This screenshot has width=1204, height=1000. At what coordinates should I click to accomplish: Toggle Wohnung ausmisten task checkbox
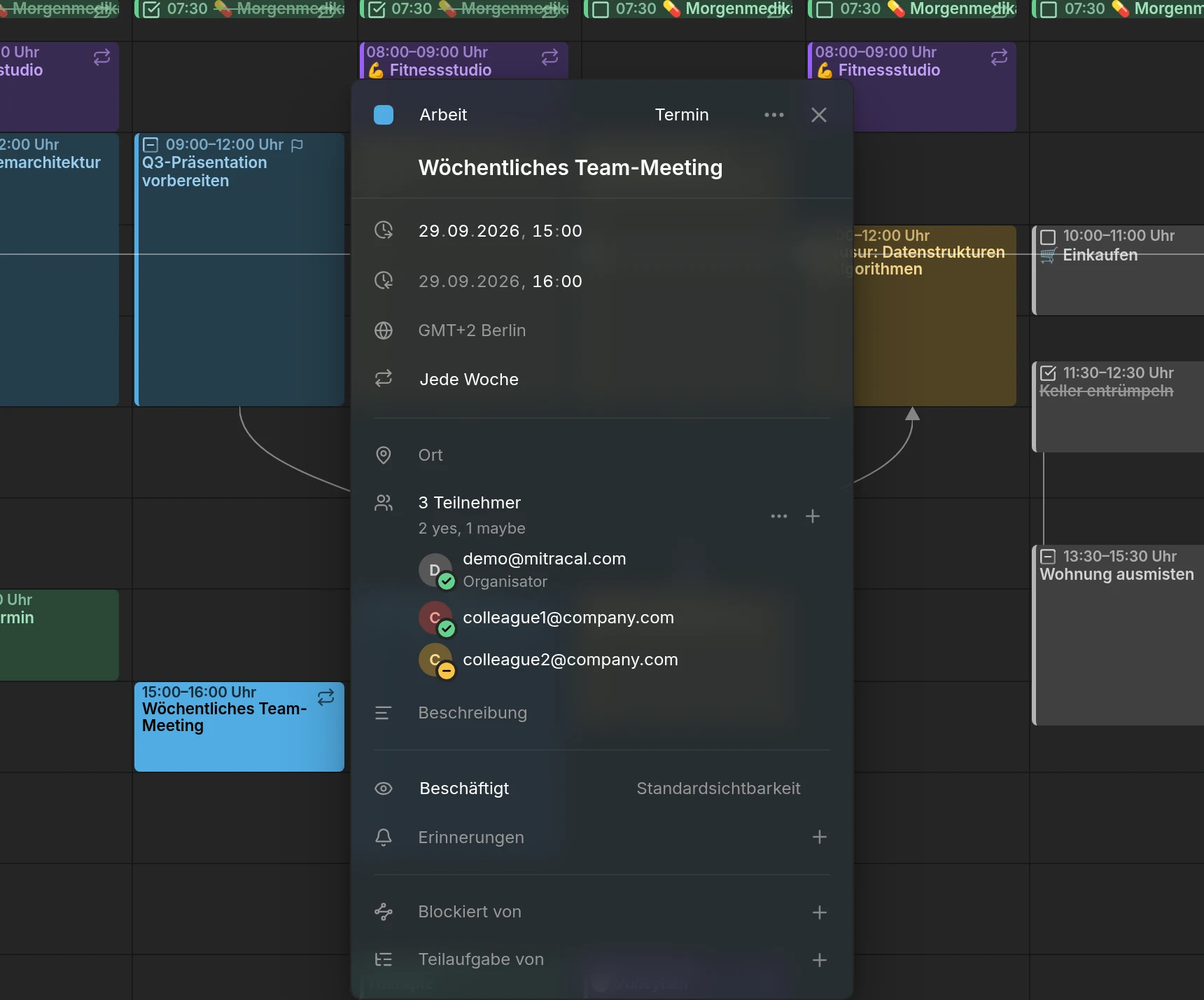coord(1048,557)
